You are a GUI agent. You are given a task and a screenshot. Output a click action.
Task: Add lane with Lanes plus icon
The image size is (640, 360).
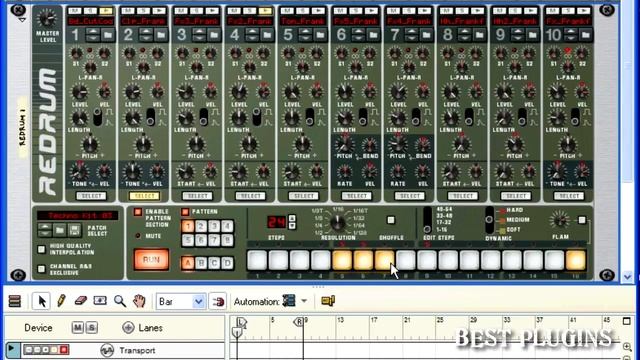pos(128,328)
